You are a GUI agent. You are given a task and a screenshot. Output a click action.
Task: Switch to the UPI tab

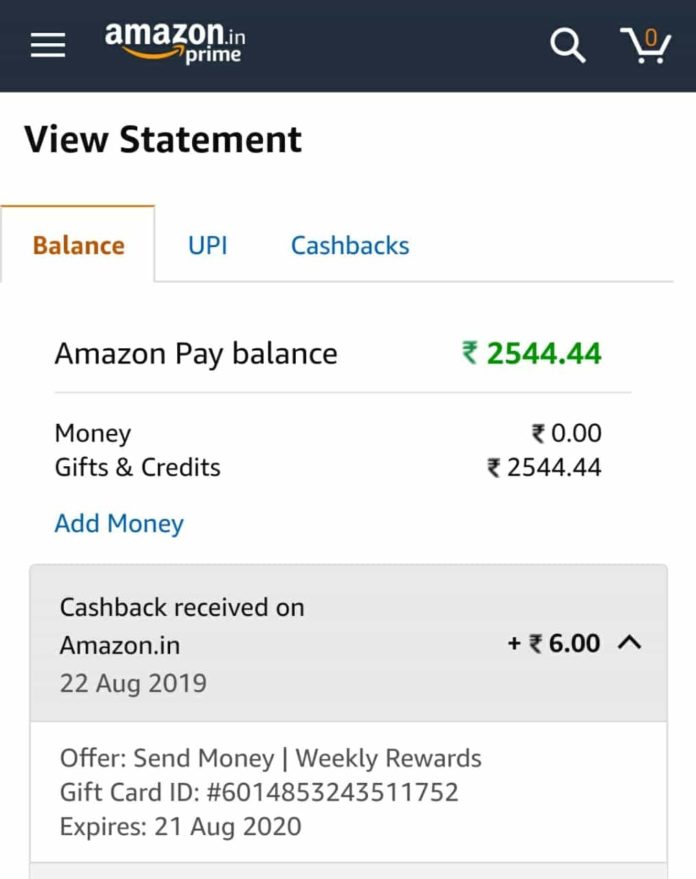[206, 245]
